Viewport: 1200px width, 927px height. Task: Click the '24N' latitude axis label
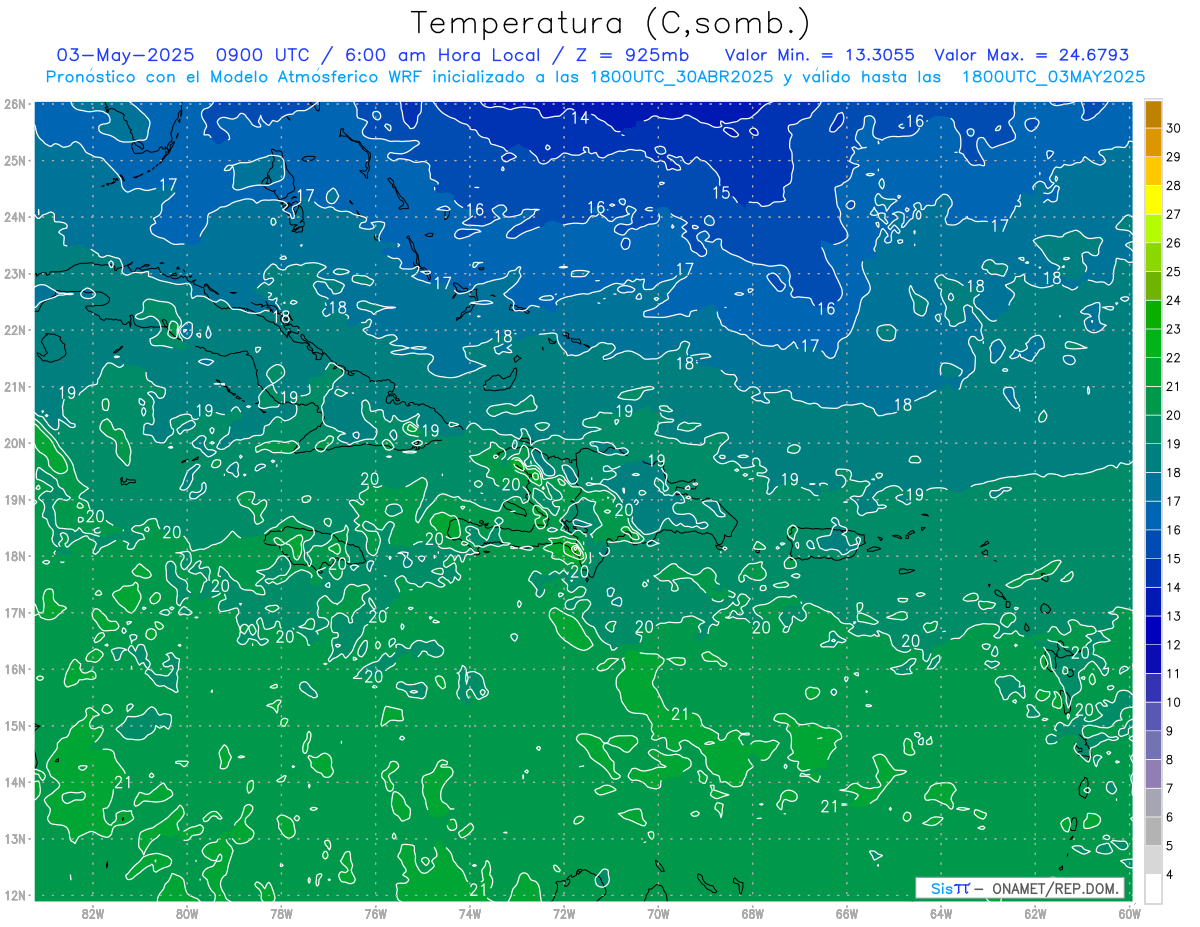point(15,216)
